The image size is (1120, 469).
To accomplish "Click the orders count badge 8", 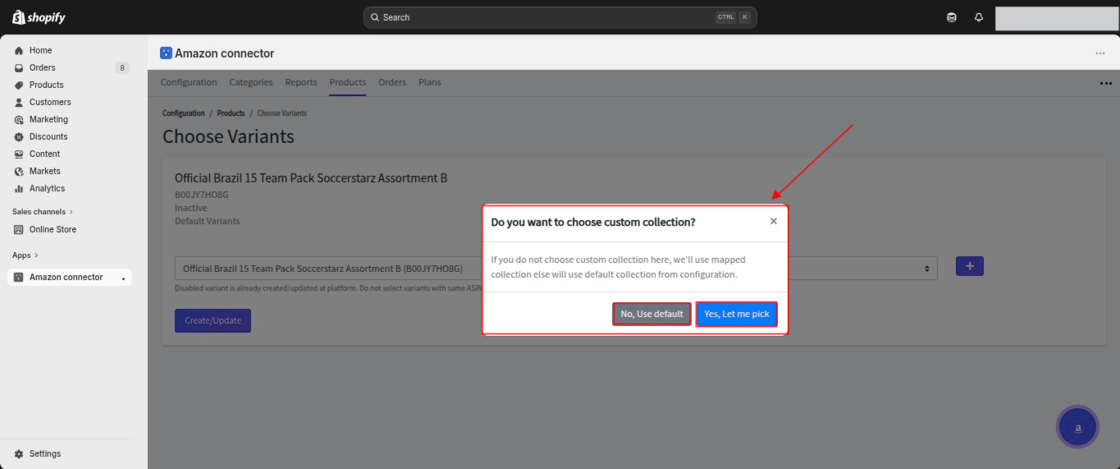I will click(x=122, y=68).
